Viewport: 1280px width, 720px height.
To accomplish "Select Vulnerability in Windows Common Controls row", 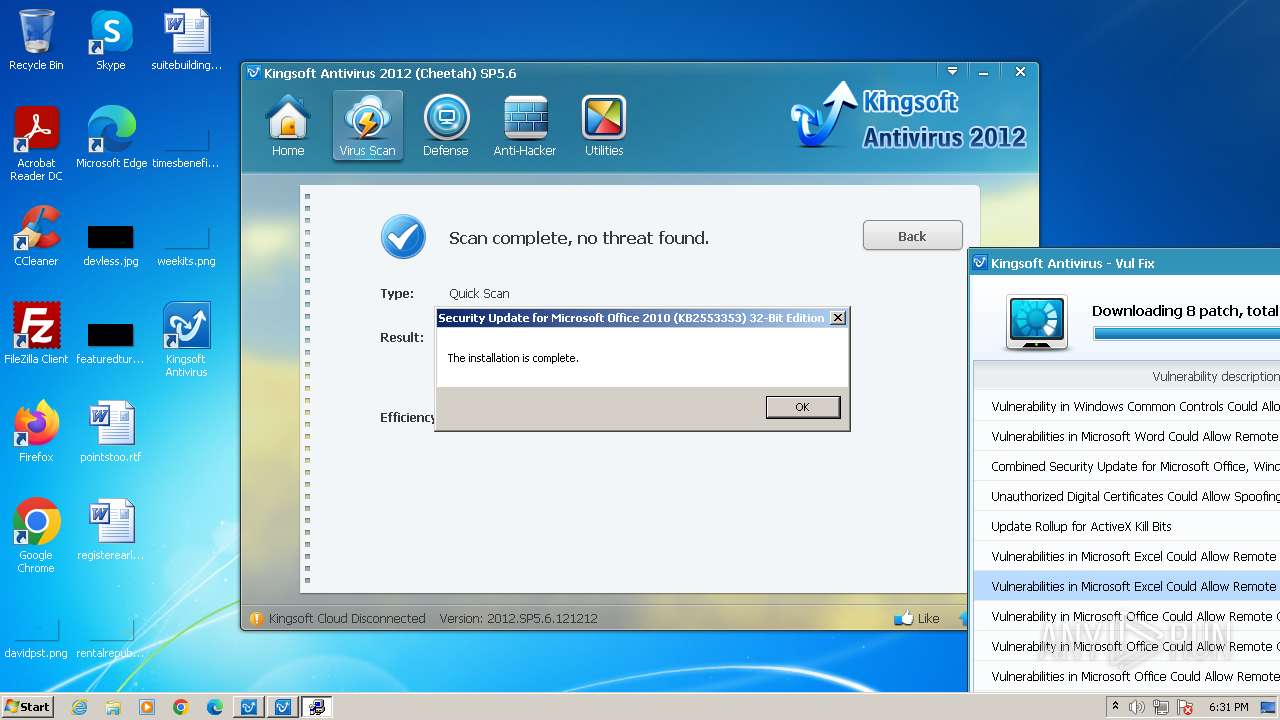I will pos(1127,406).
